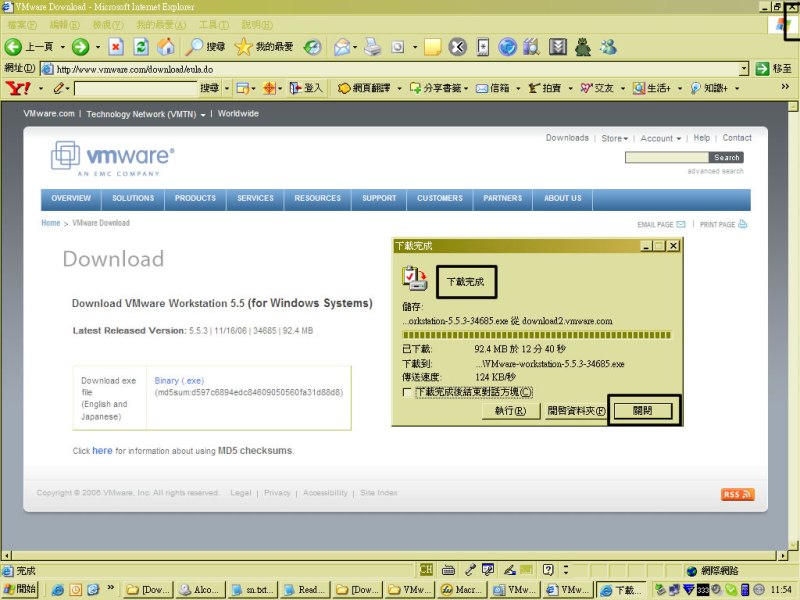Click the green Forward arrow button
The image size is (800, 600).
(x=80, y=47)
